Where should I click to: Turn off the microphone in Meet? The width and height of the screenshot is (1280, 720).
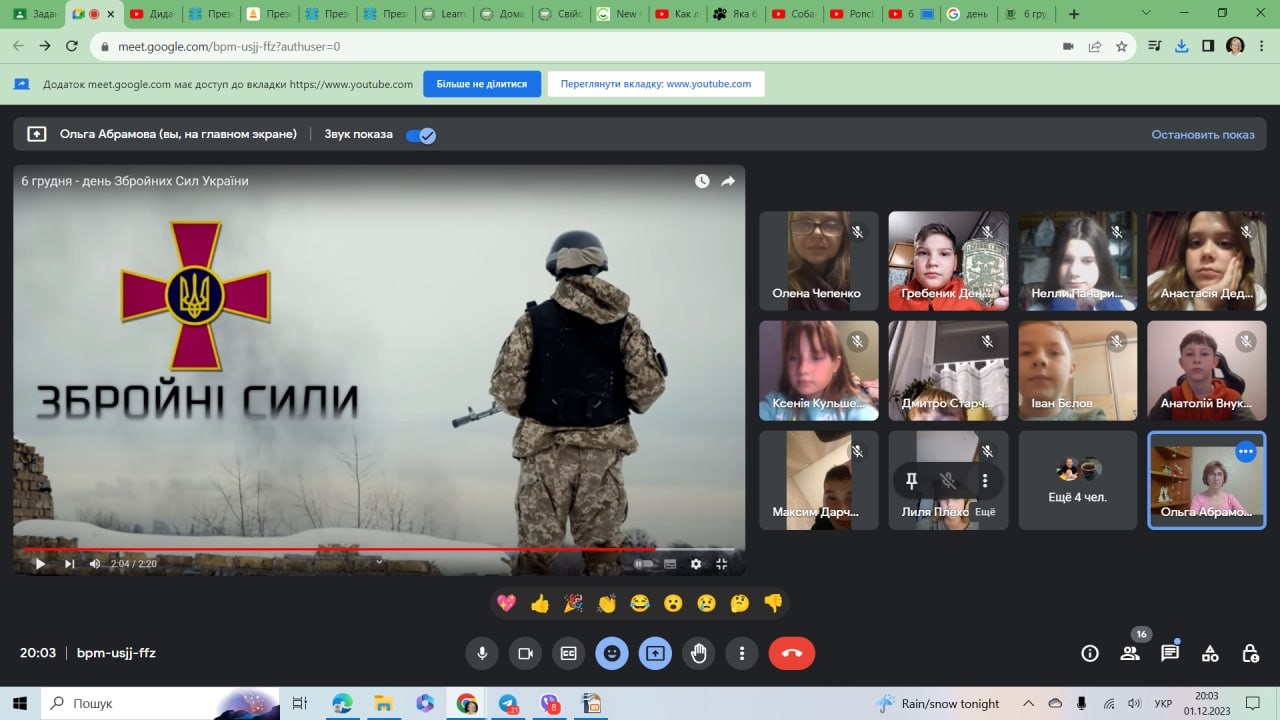pos(482,653)
